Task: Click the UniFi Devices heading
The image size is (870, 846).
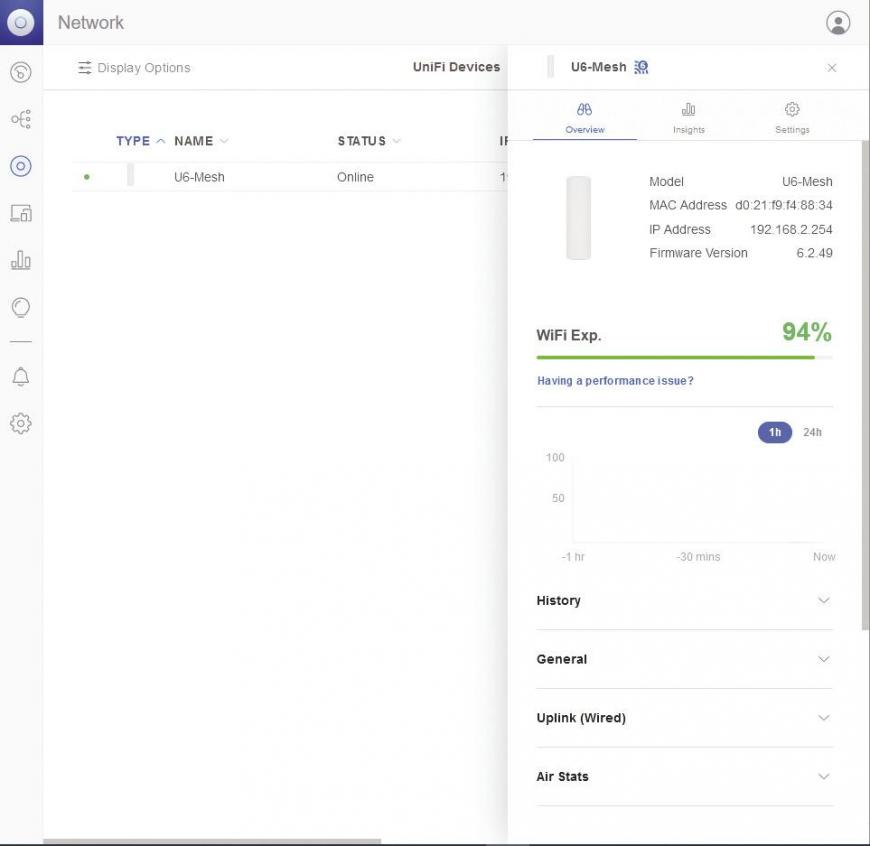Action: 456,67
